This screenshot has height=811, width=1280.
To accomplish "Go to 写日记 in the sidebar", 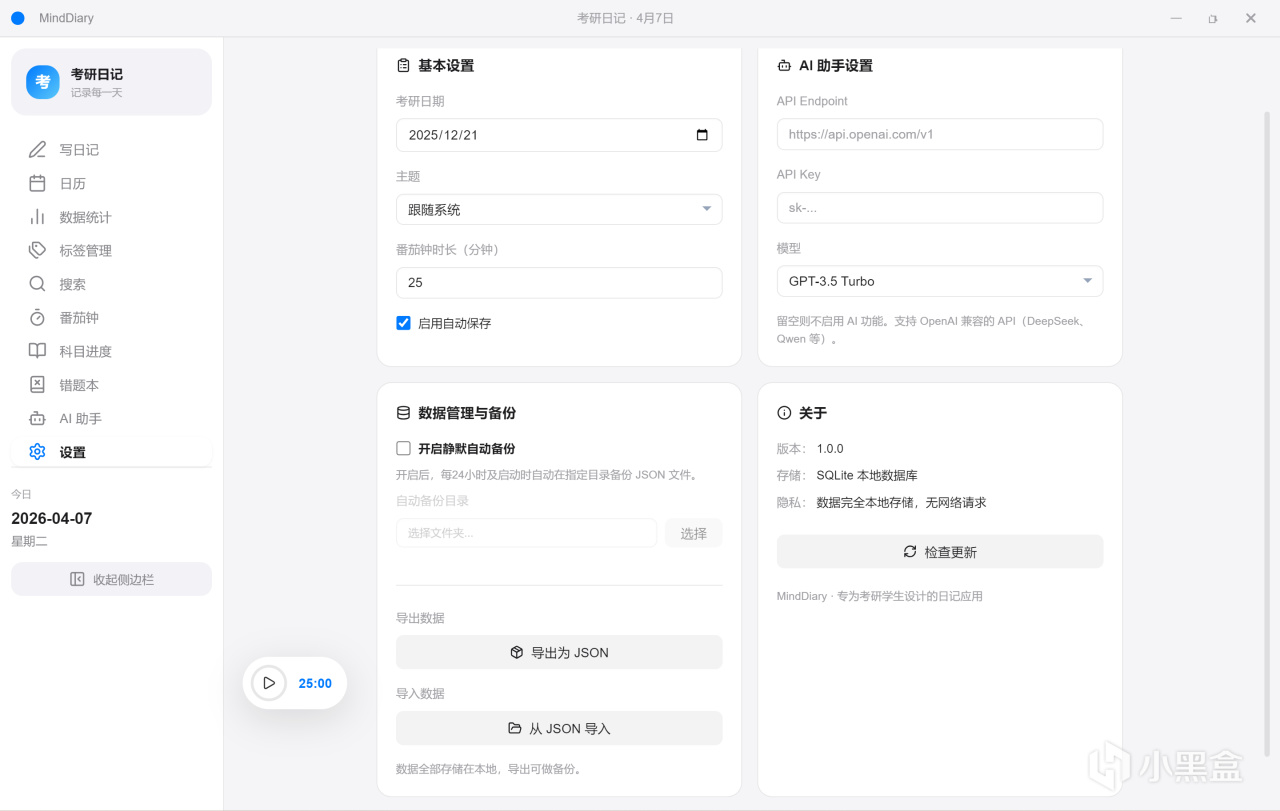I will pyautogui.click(x=111, y=150).
